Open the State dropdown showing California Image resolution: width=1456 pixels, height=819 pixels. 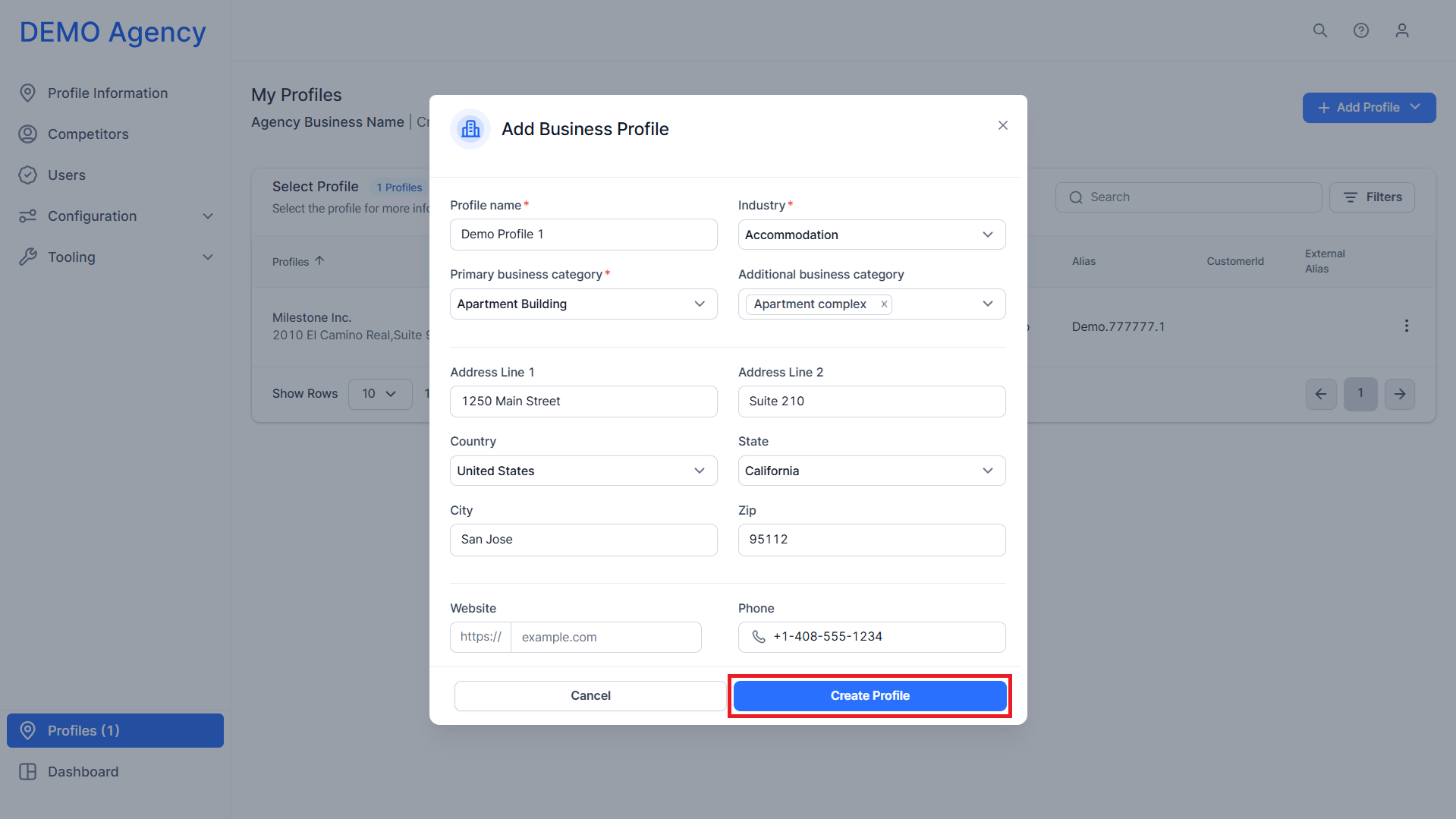pyautogui.click(x=872, y=471)
